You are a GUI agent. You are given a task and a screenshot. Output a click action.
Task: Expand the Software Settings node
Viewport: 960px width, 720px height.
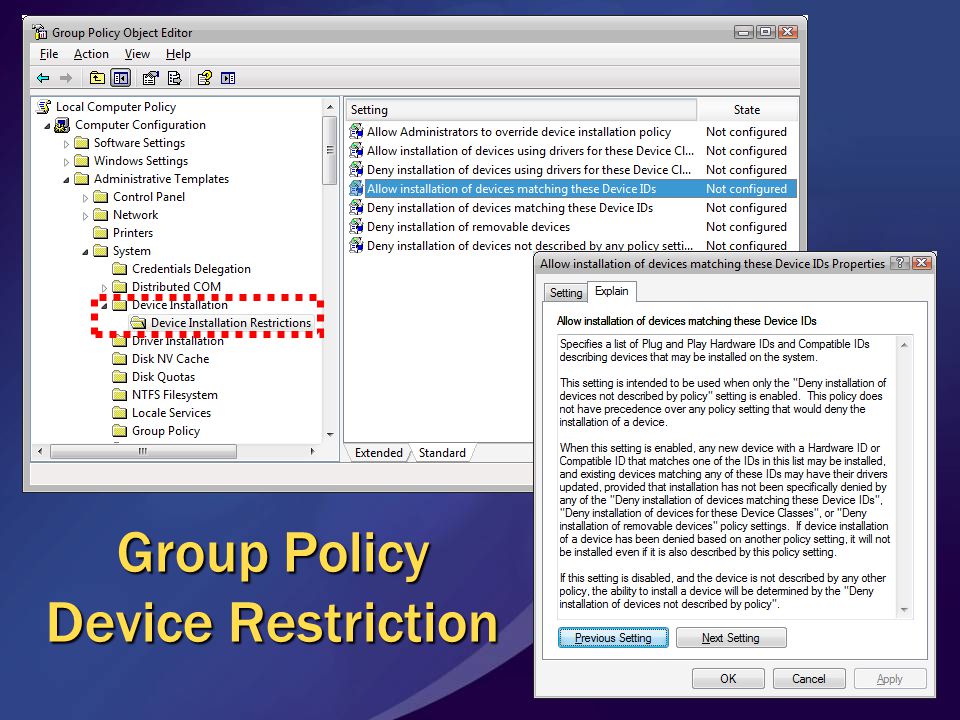click(66, 144)
